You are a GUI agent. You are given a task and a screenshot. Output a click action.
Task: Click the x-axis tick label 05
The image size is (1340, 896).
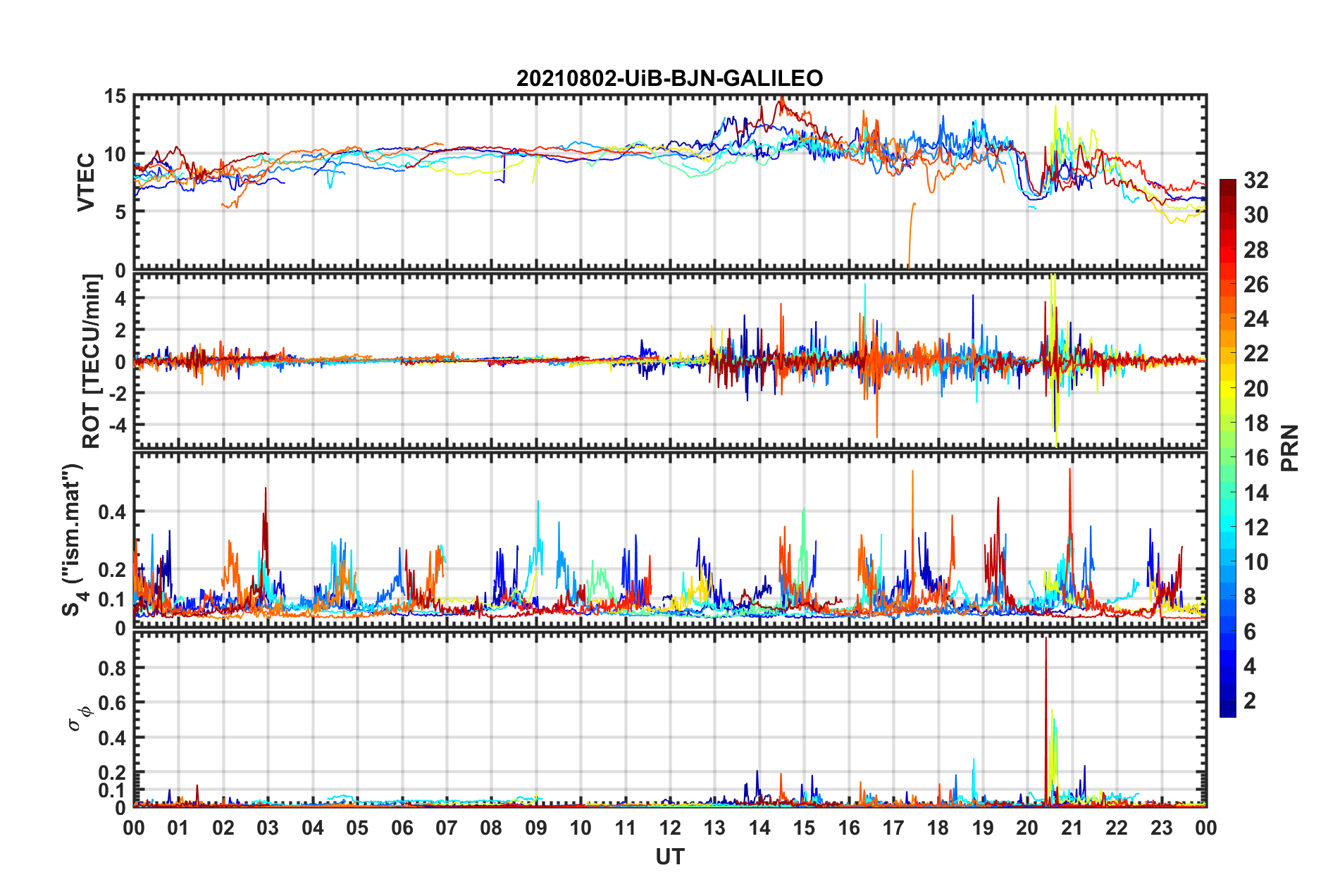[x=357, y=828]
